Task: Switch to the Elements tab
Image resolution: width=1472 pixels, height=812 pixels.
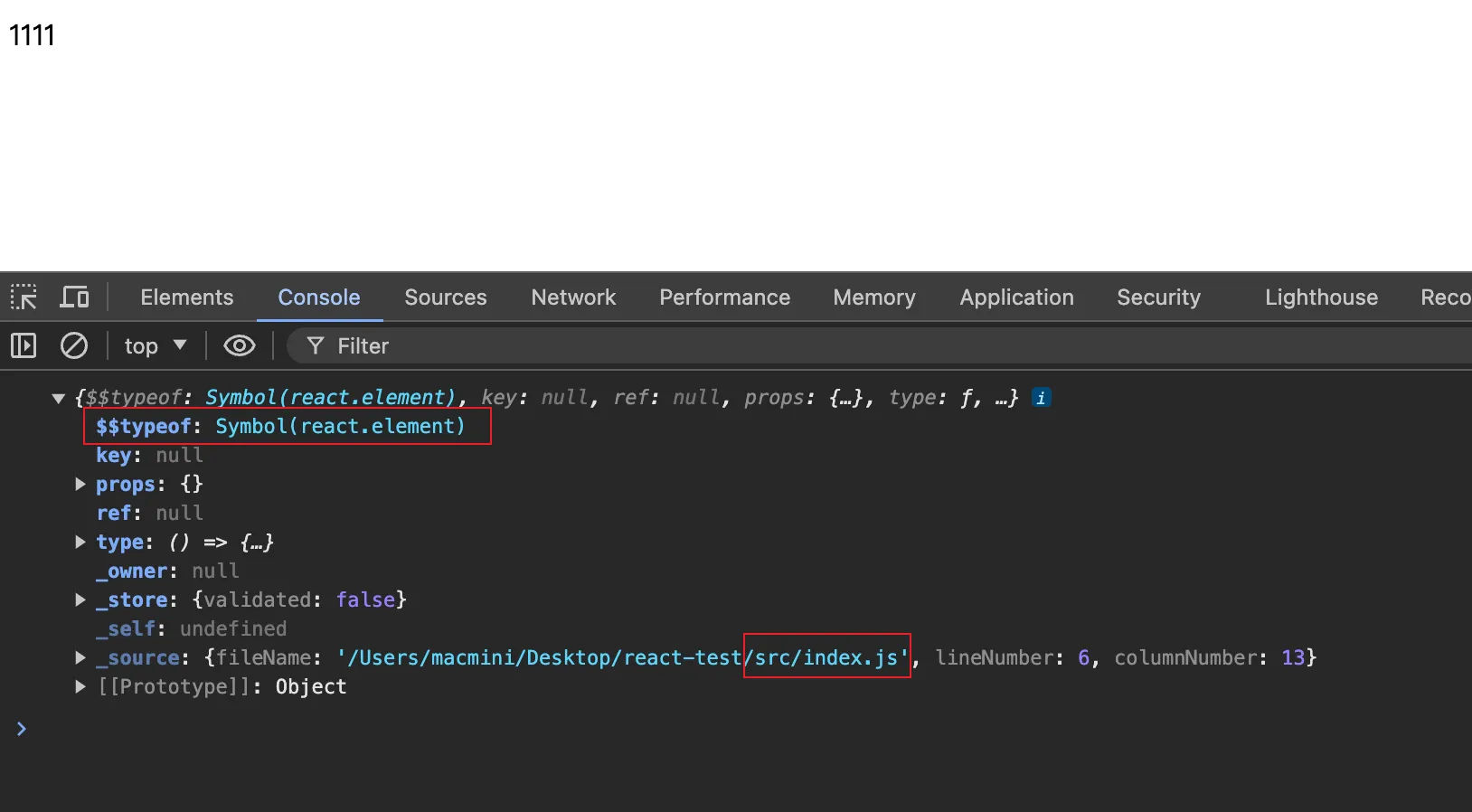Action: (186, 297)
